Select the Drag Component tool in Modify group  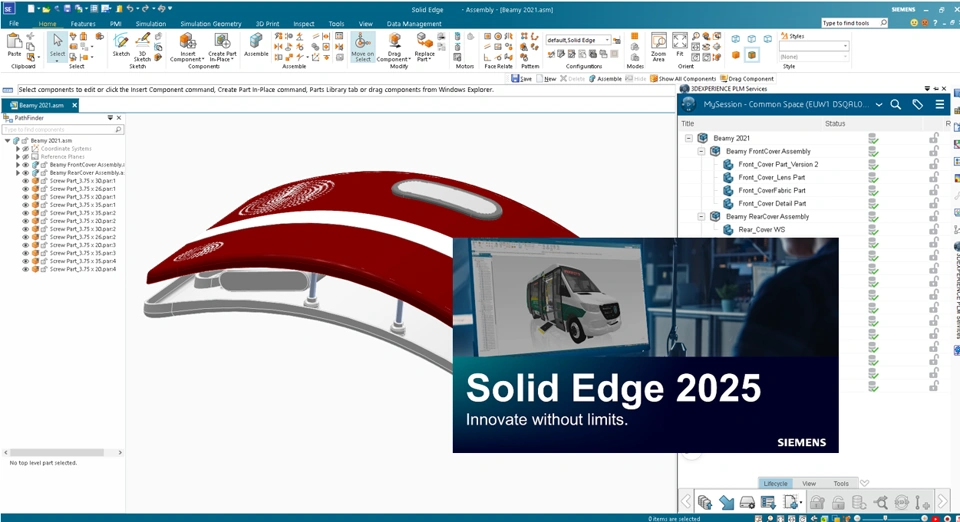394,47
